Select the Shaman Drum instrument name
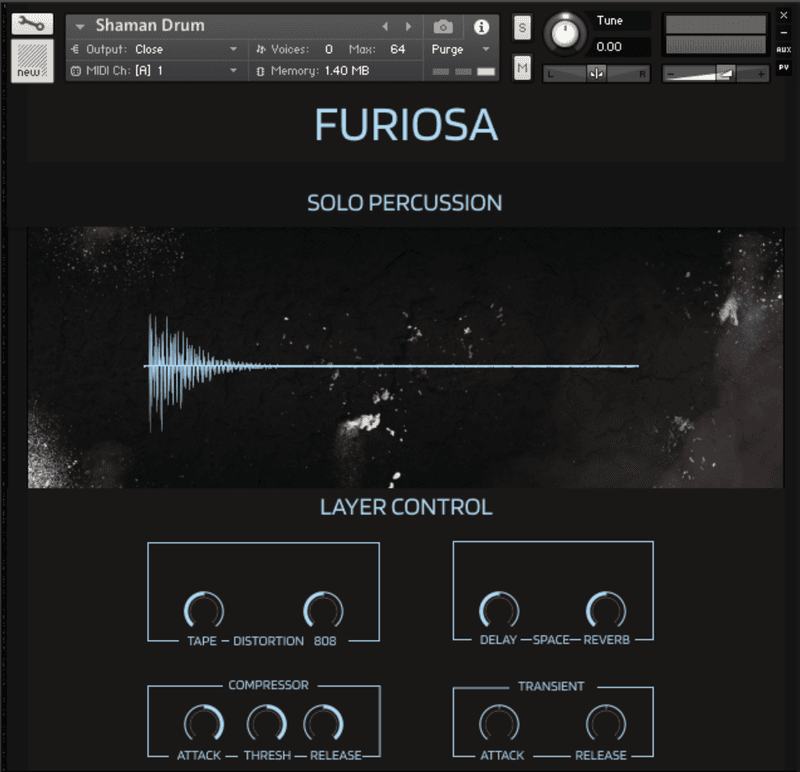Screen dimensions: 800x772 click(x=150, y=26)
